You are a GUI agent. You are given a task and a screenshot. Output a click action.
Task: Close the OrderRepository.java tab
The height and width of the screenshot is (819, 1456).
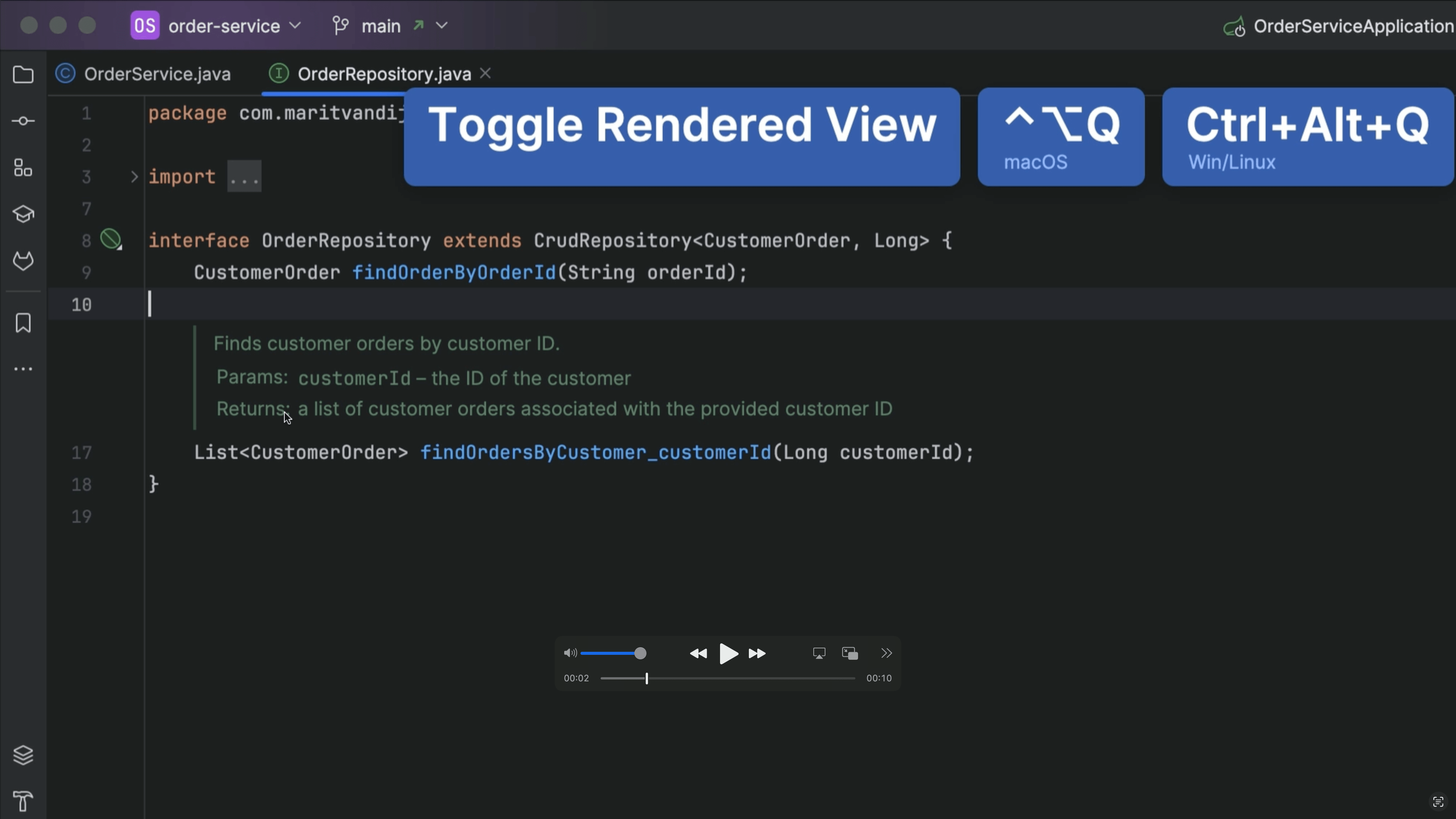pos(485,74)
